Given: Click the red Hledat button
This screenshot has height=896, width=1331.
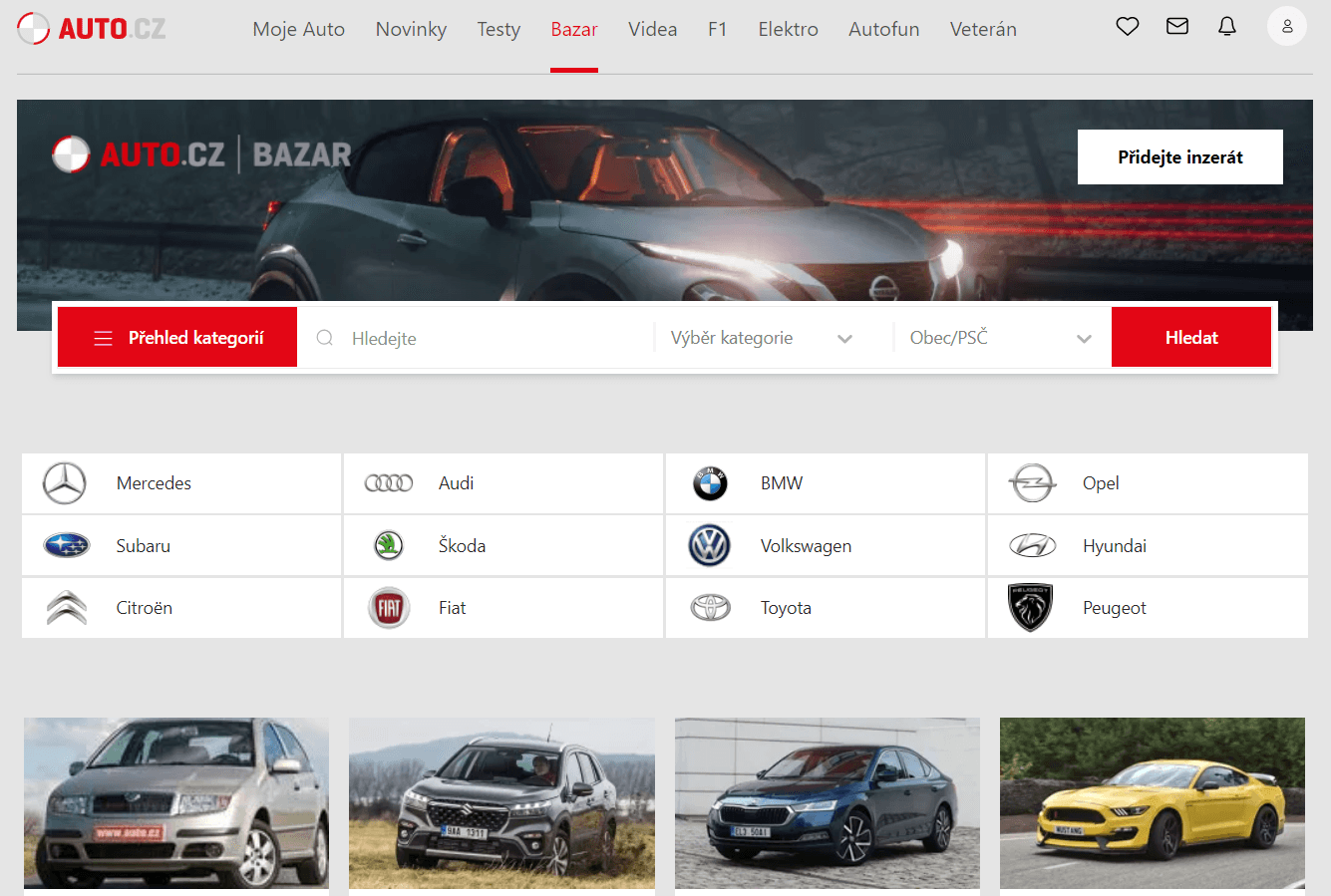Looking at the screenshot, I should tap(1191, 337).
